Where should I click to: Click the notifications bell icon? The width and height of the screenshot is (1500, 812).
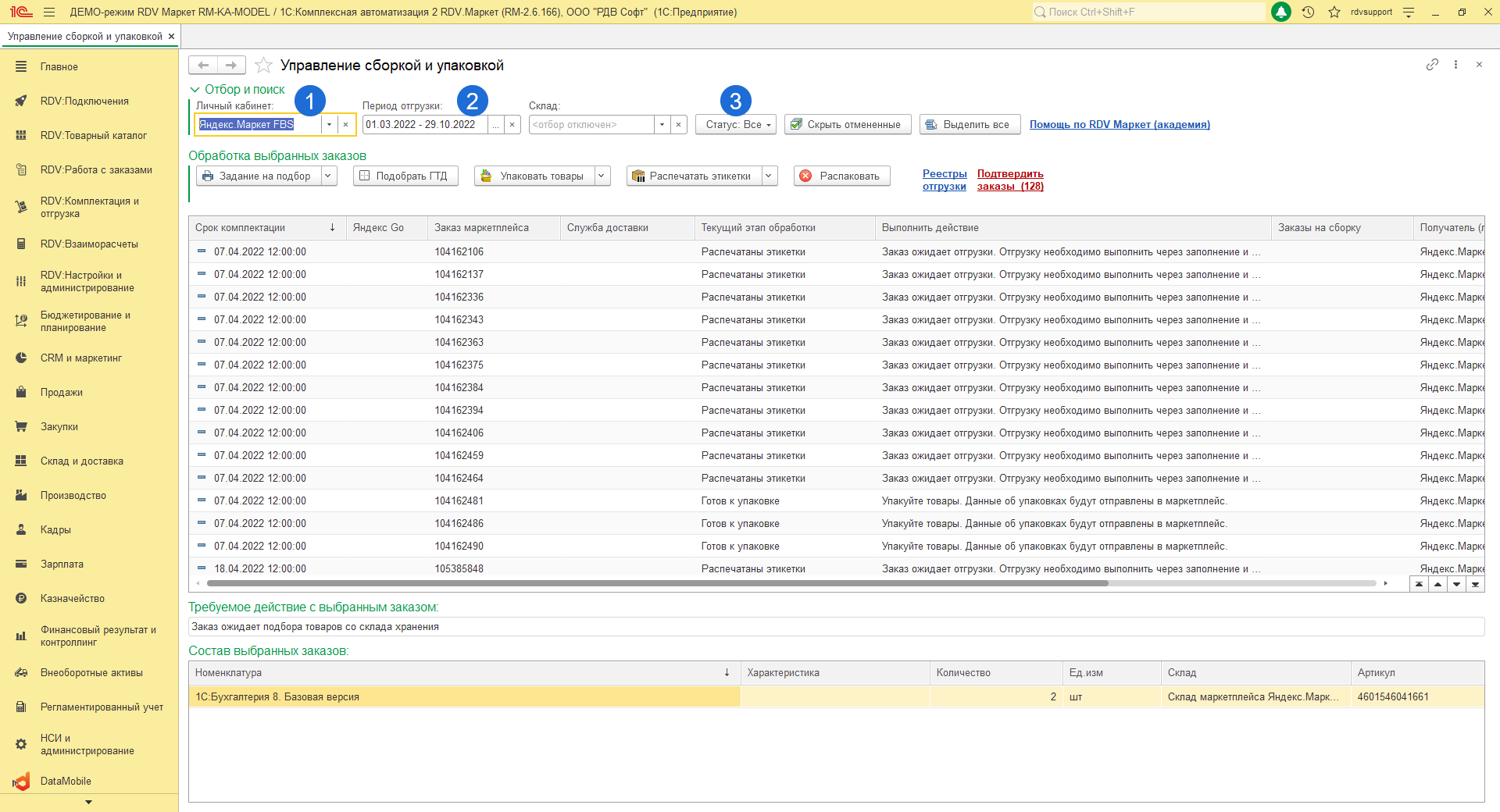(x=1281, y=12)
